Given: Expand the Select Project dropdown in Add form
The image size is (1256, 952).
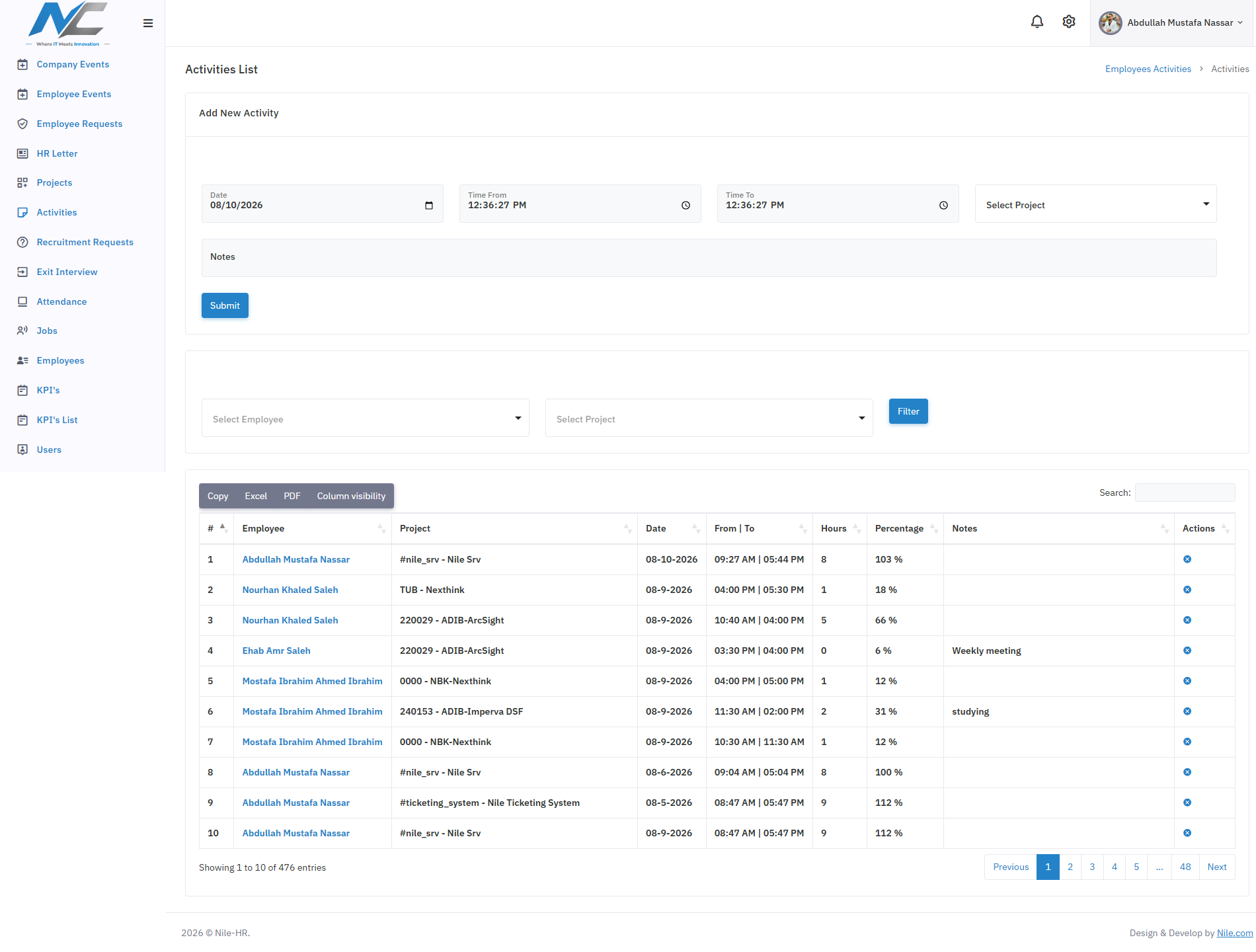Looking at the screenshot, I should [x=1095, y=204].
